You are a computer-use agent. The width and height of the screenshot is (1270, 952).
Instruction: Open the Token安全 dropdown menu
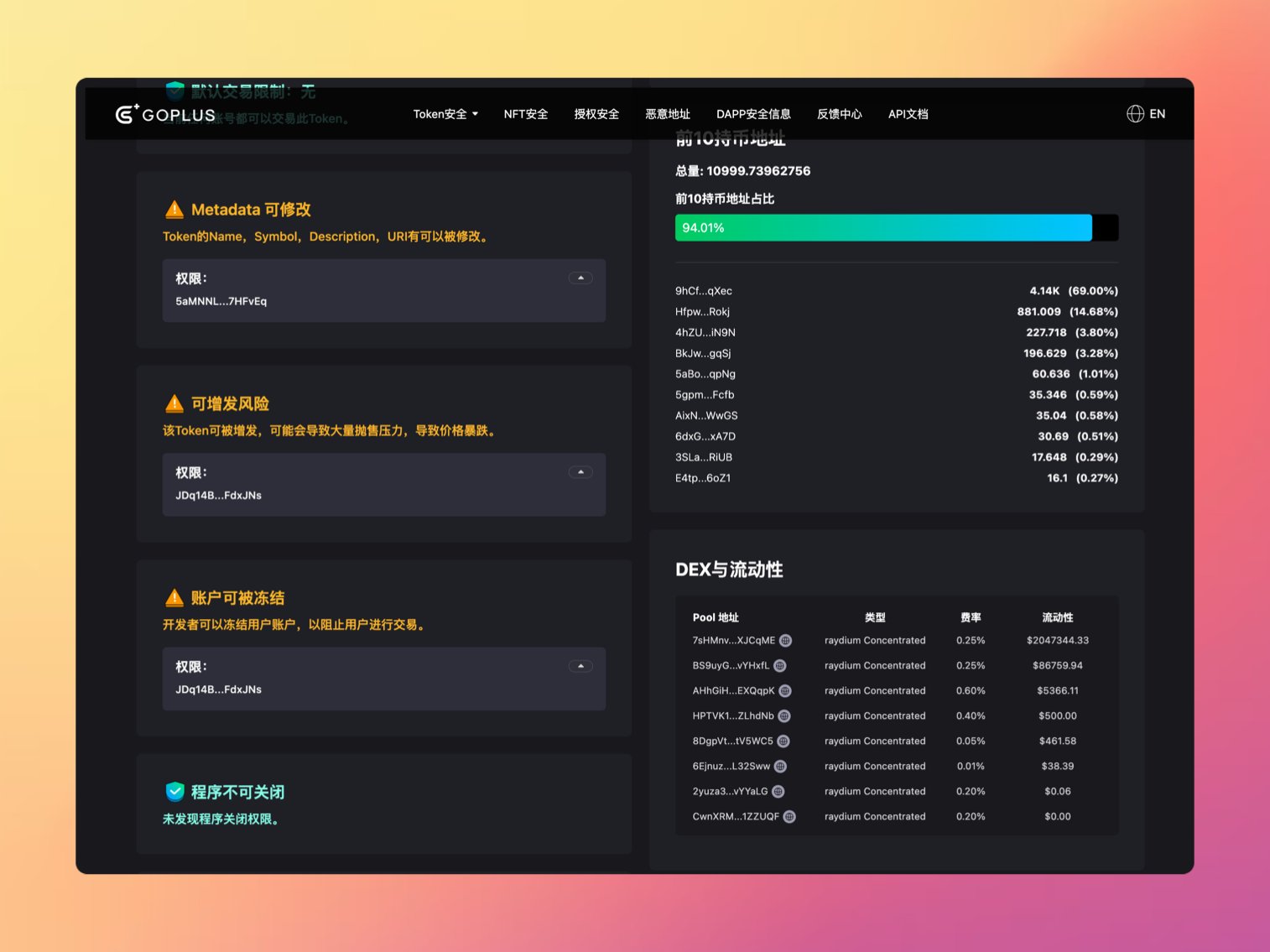pos(445,114)
